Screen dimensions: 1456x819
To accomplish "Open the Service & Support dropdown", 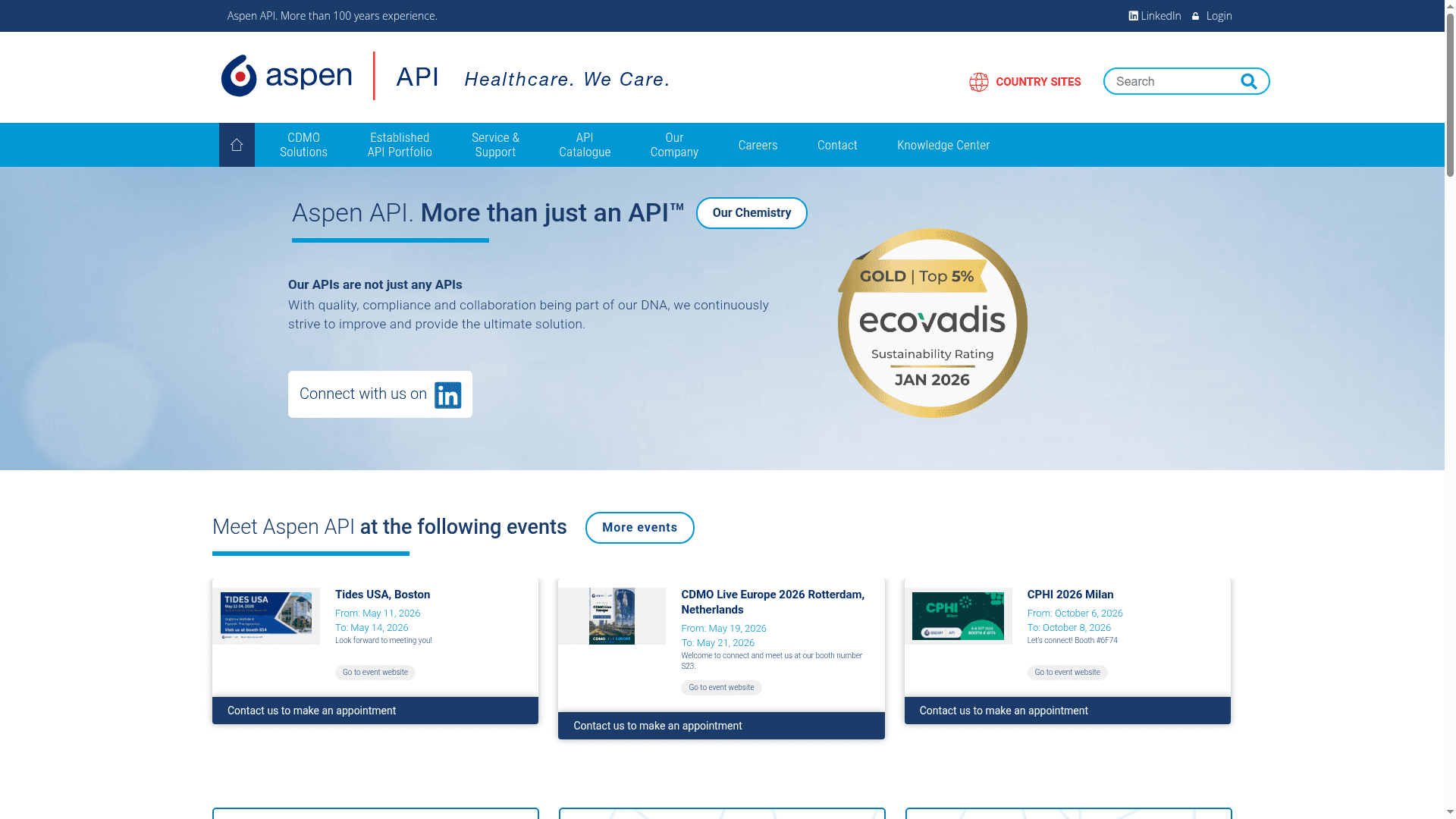I will pyautogui.click(x=495, y=145).
